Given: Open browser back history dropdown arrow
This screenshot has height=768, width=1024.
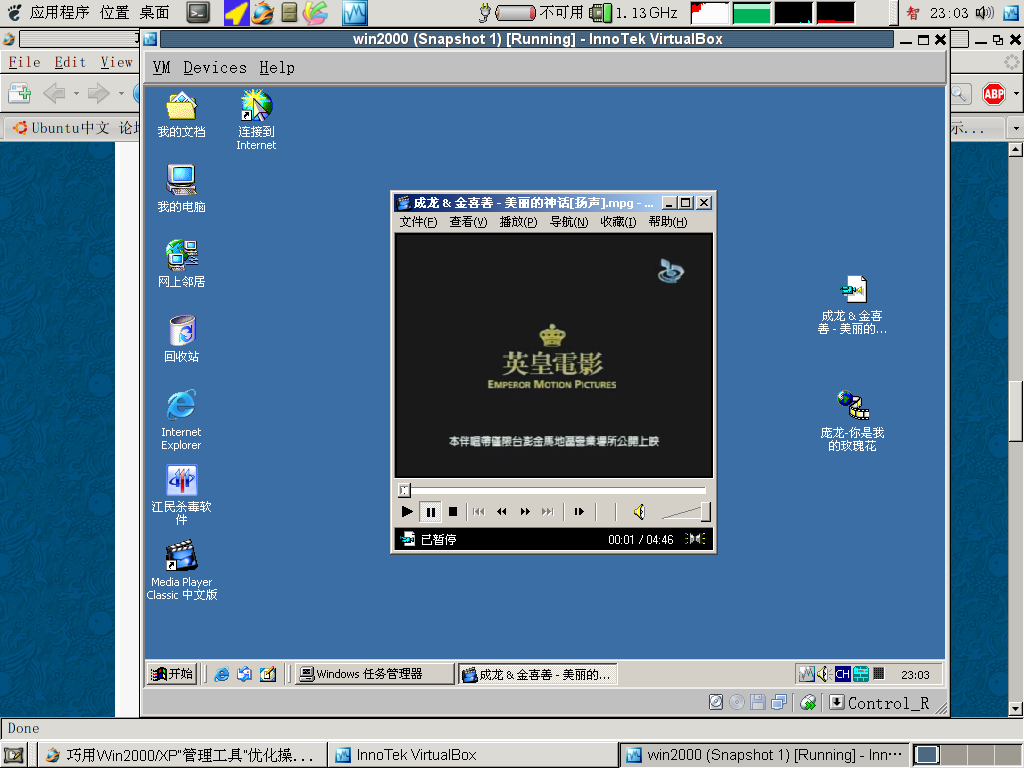Looking at the screenshot, I should [76, 93].
